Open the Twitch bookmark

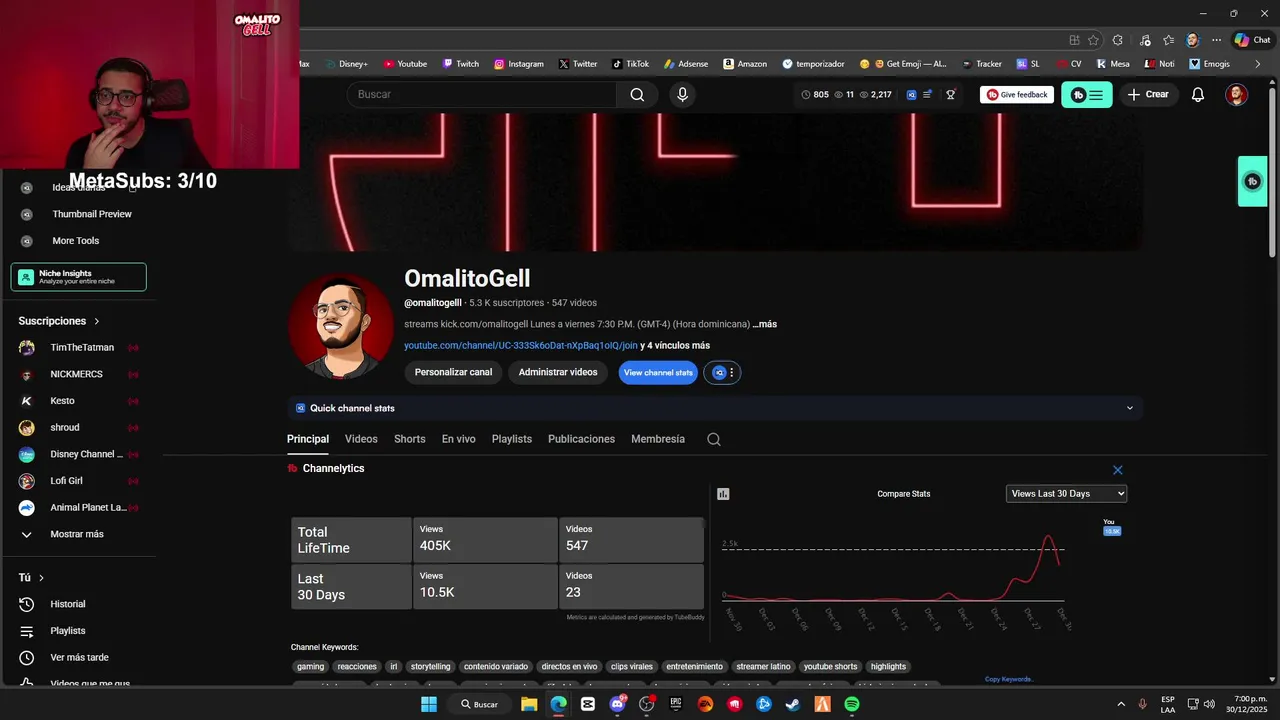click(x=461, y=64)
